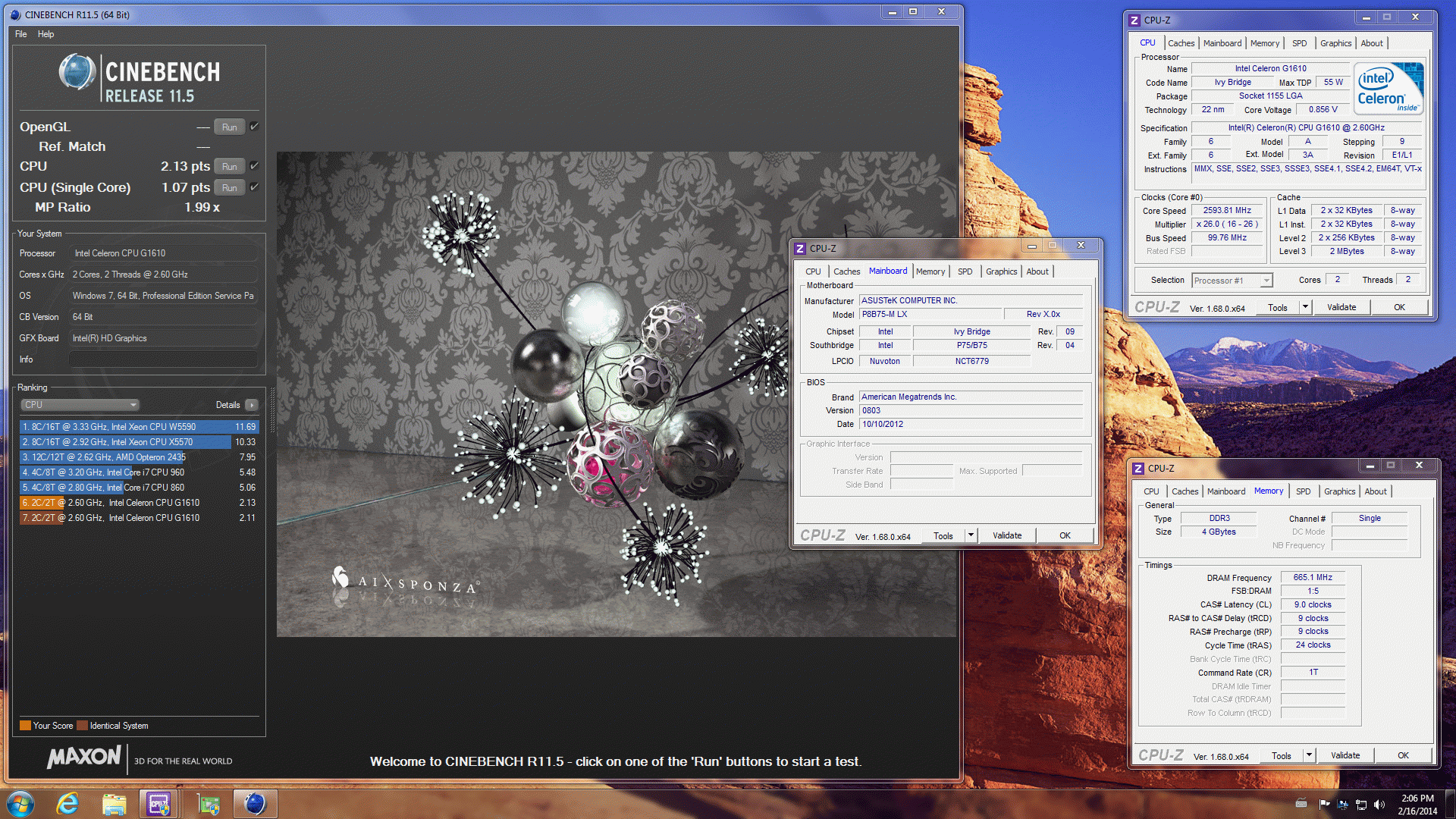Open the Processor #1 selection dropdown
This screenshot has width=1456, height=819.
tap(1232, 281)
